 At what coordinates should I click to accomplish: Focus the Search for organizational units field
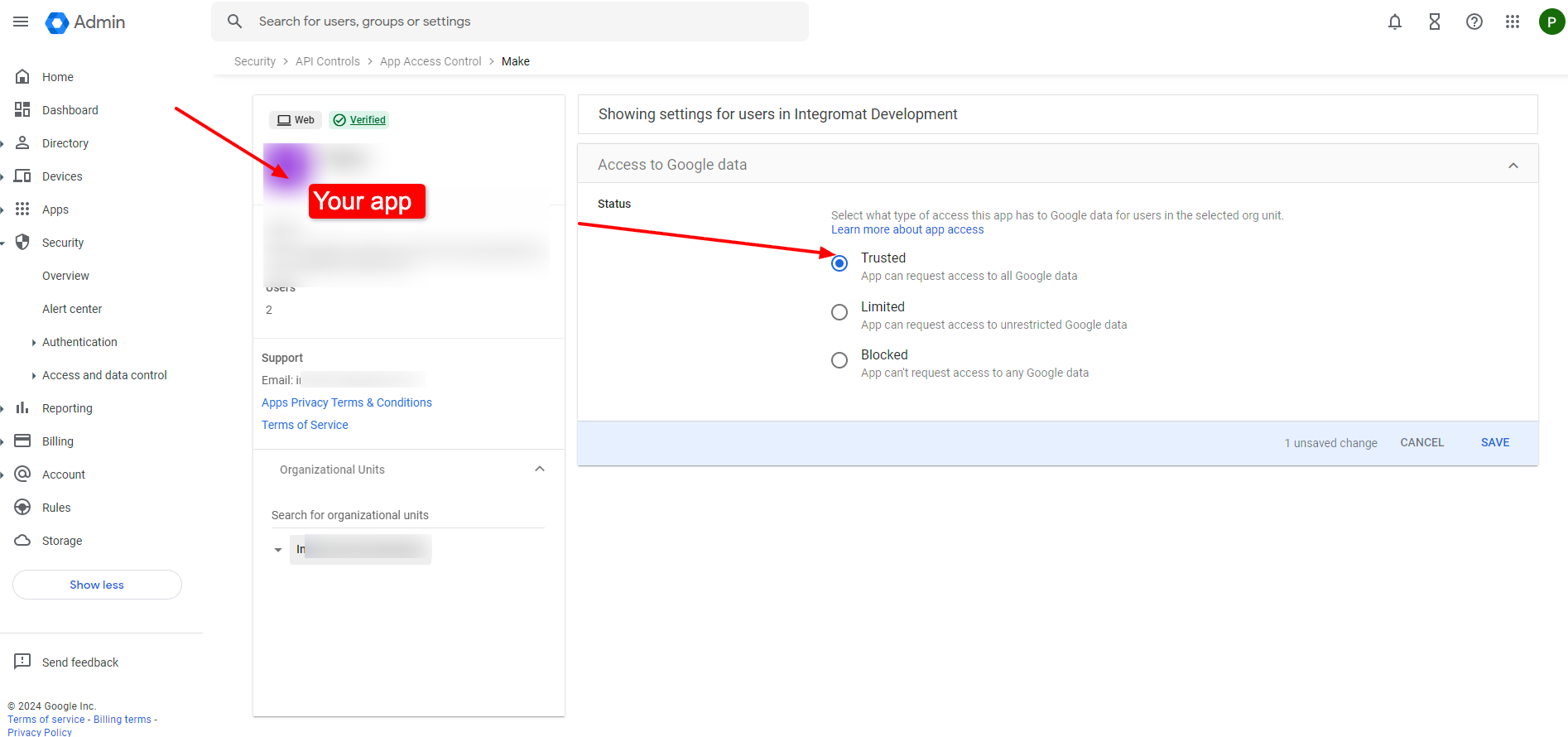tap(407, 515)
